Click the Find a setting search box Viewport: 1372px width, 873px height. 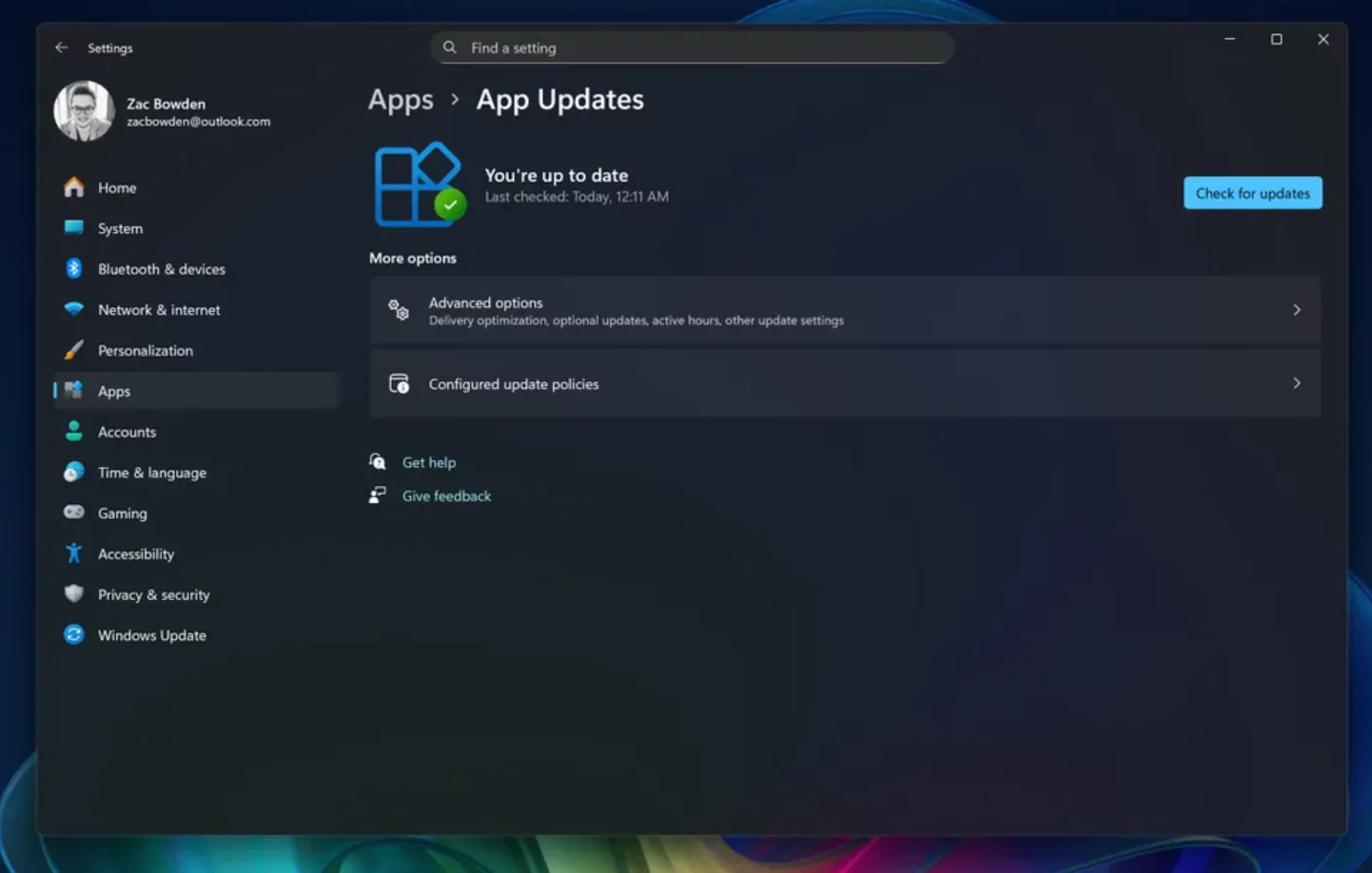[x=692, y=48]
